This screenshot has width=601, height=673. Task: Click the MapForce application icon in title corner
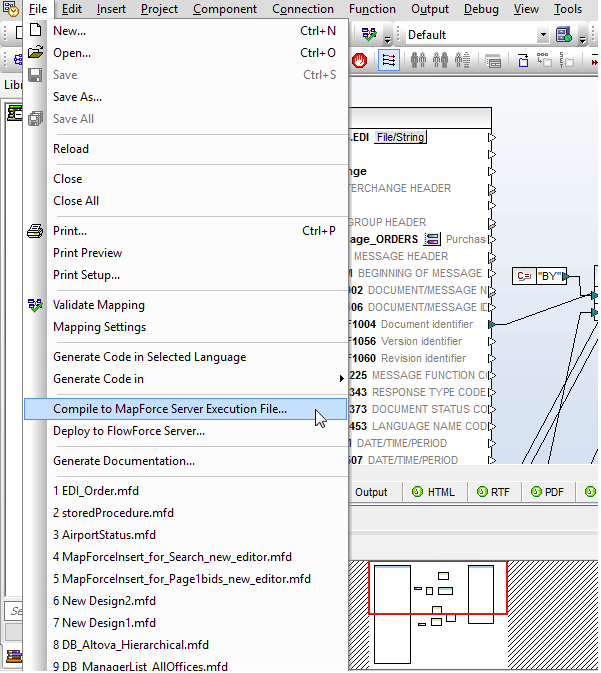click(x=11, y=9)
